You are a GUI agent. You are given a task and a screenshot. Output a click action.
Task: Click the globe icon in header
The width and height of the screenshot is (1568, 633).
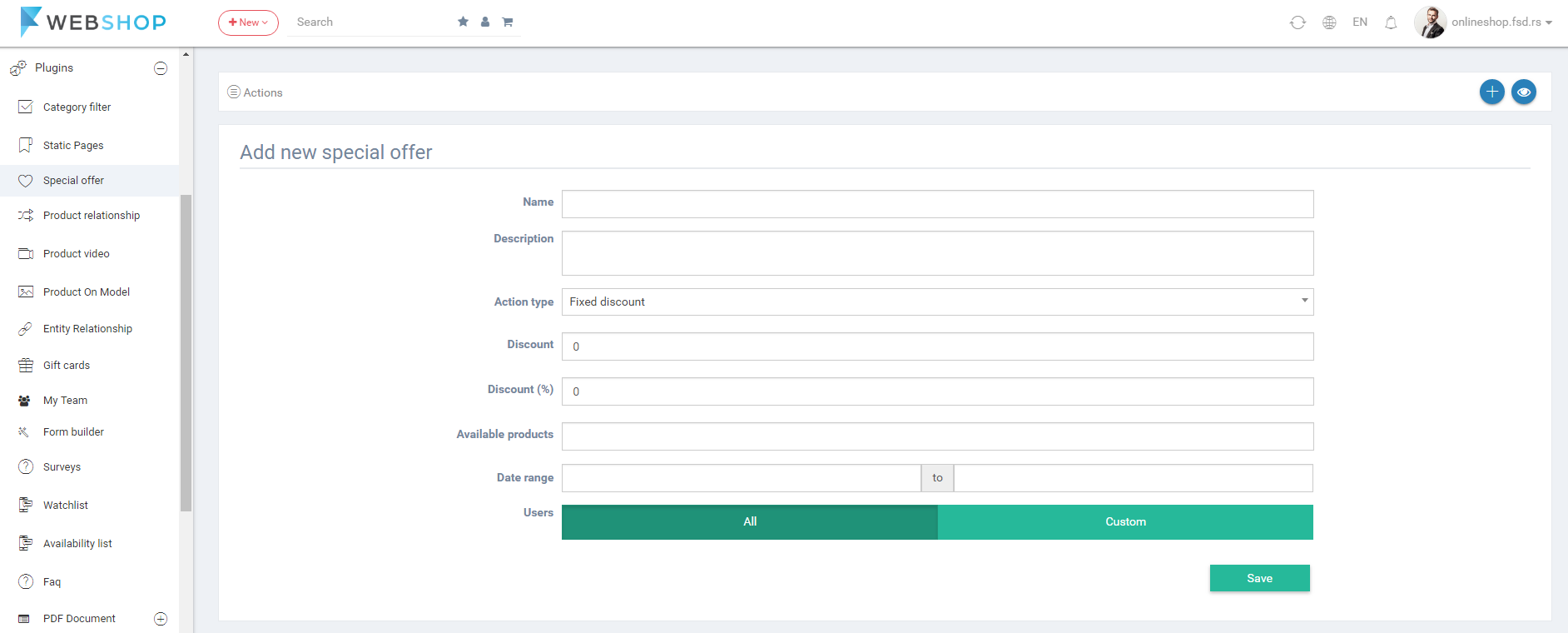(1329, 22)
